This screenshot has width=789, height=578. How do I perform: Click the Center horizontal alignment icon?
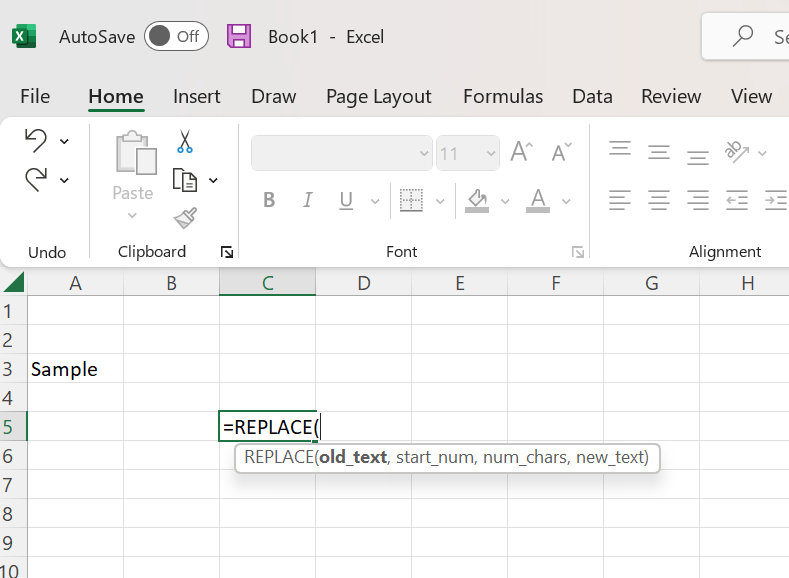[658, 200]
